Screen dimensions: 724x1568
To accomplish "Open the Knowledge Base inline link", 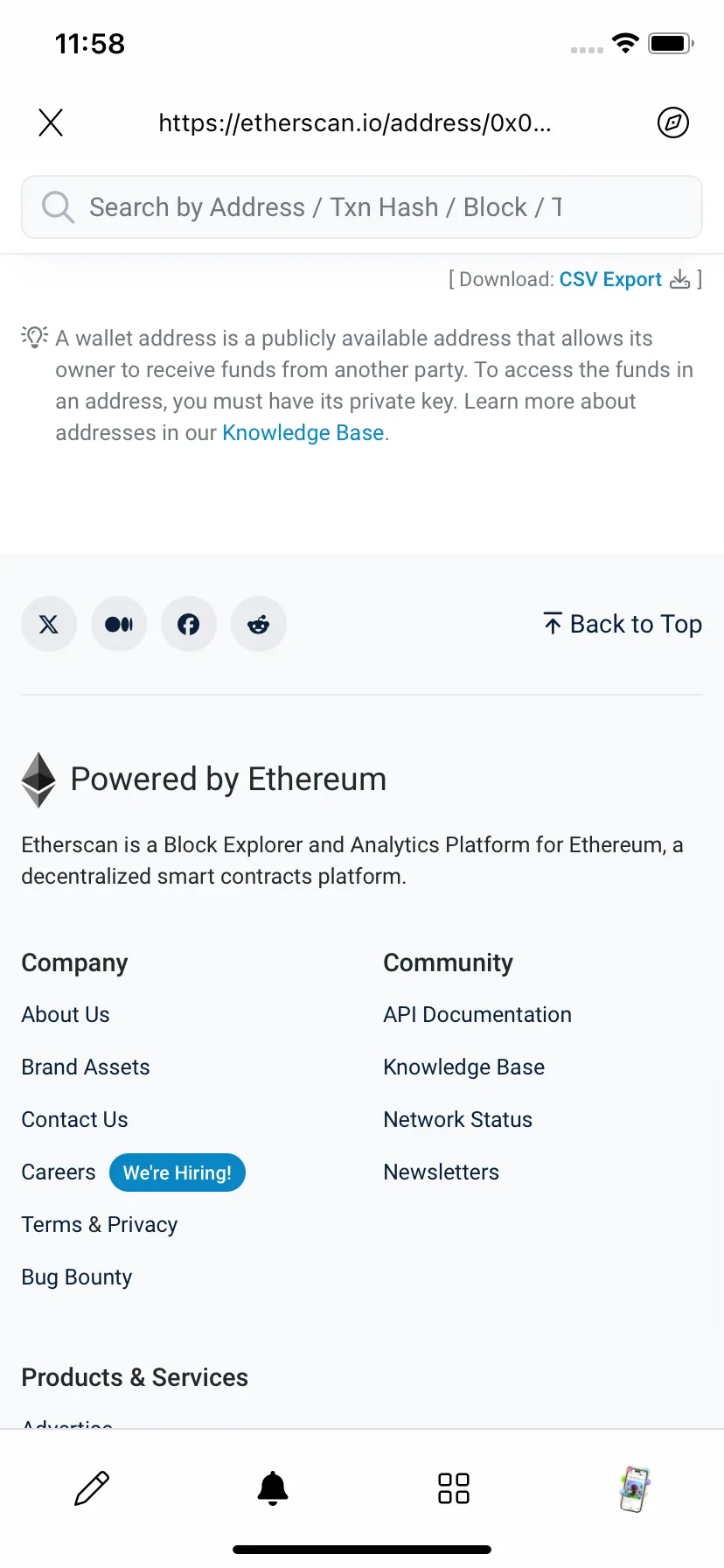I will click(303, 433).
